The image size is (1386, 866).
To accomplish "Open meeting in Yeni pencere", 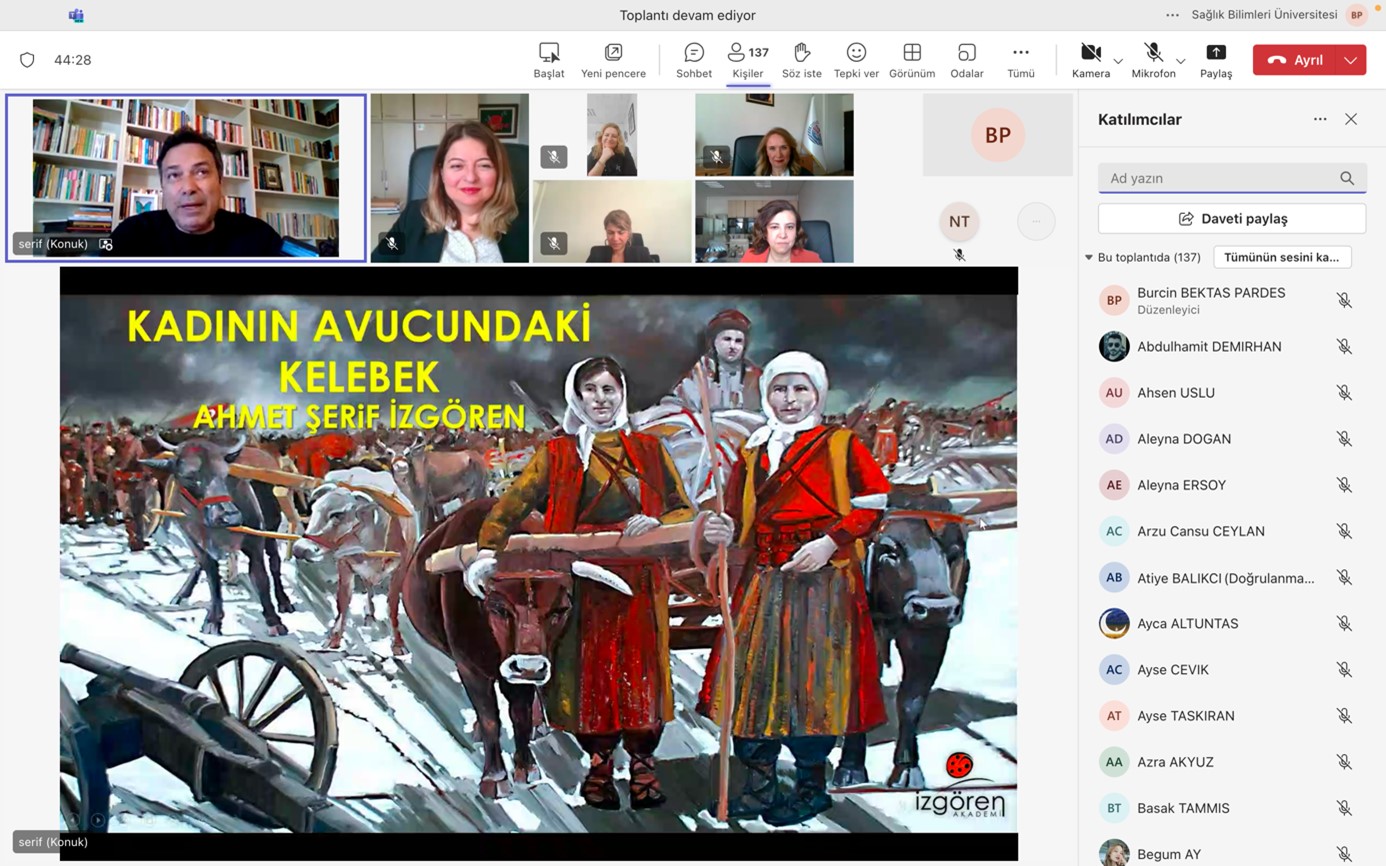I will [x=613, y=60].
